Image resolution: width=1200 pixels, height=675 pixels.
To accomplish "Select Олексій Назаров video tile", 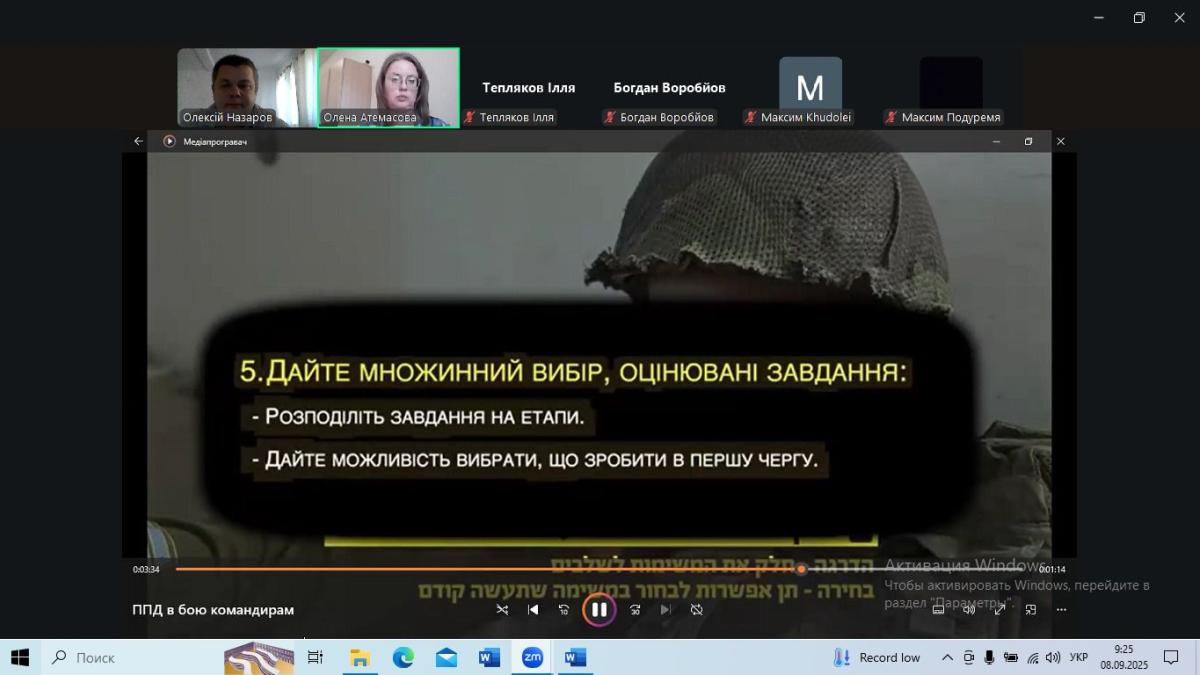I will pos(247,87).
